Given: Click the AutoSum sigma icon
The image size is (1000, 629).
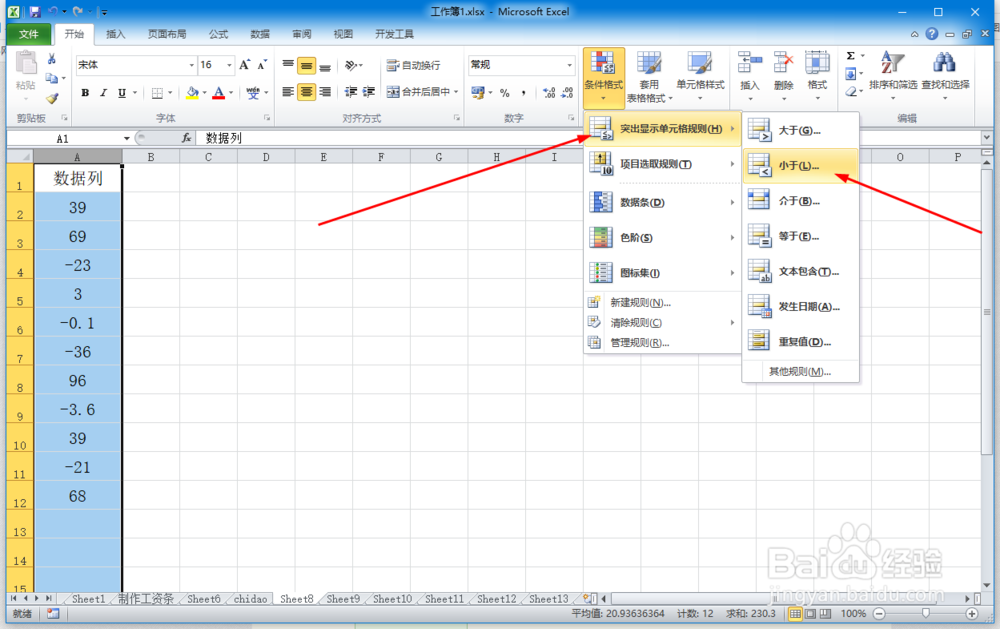Looking at the screenshot, I should 850,56.
